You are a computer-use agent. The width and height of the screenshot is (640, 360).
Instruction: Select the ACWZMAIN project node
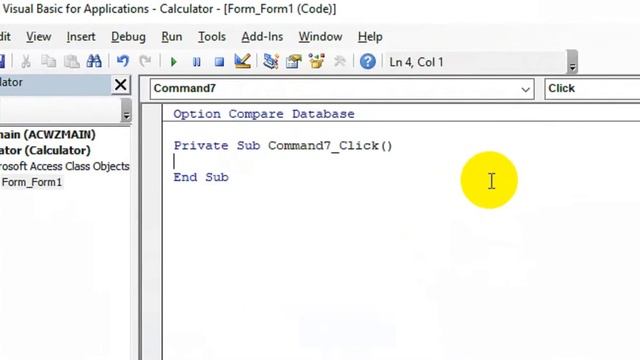48,134
